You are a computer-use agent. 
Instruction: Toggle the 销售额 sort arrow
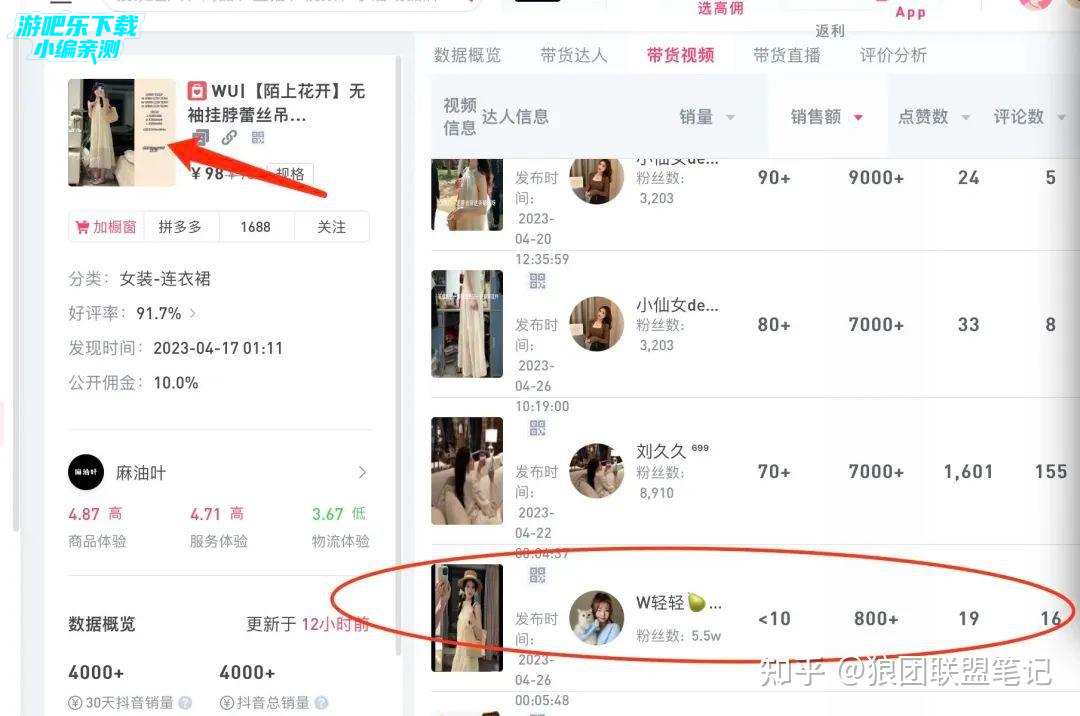[x=858, y=118]
